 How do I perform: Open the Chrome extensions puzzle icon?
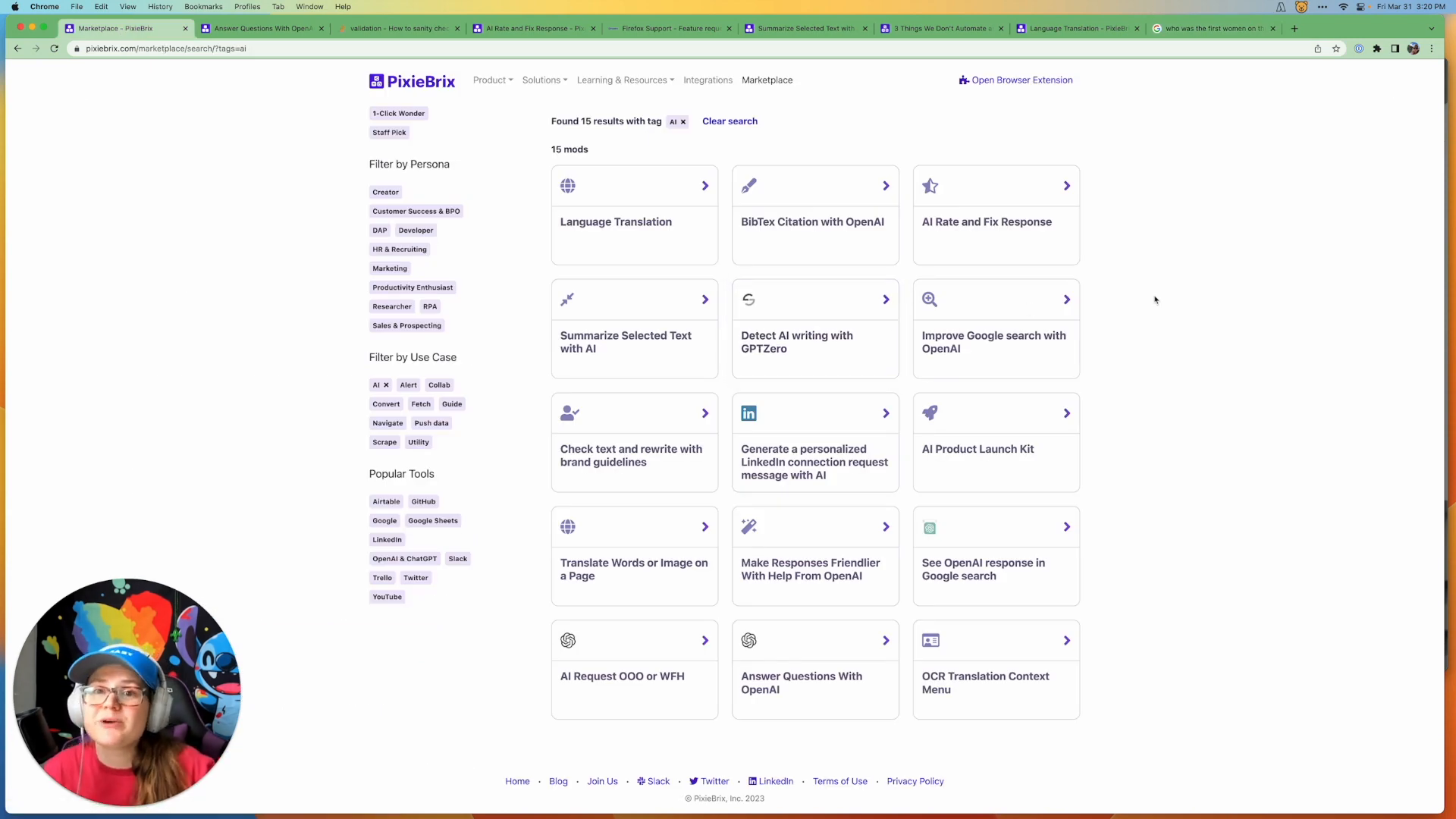[1377, 49]
